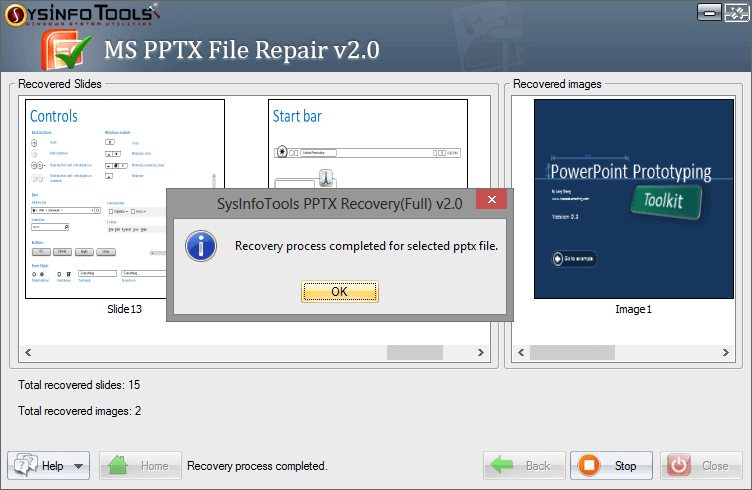Click the Stop button
Image resolution: width=752 pixels, height=490 pixels.
tap(611, 466)
